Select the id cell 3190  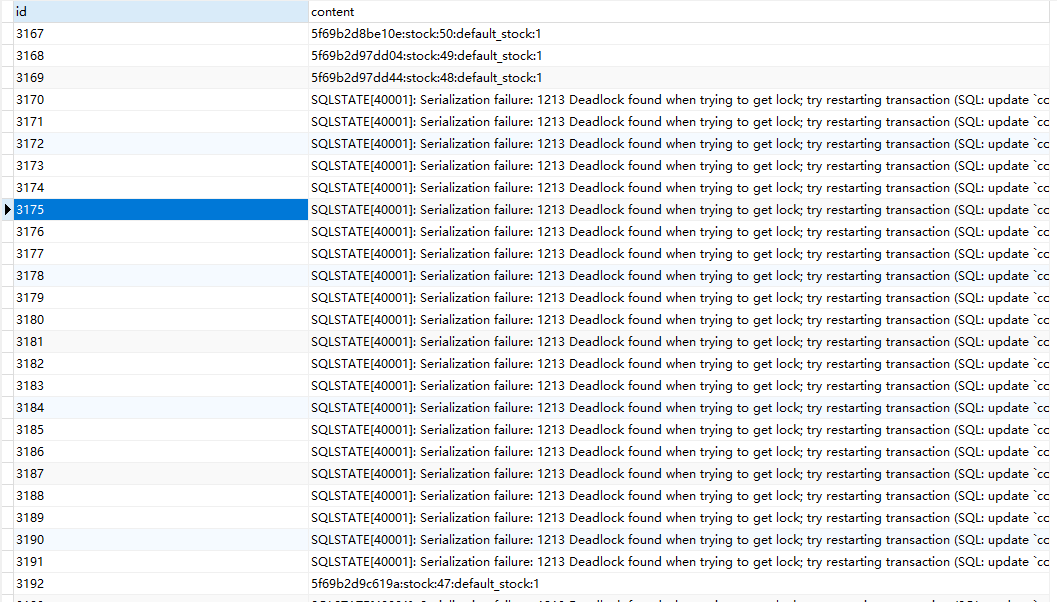pos(160,540)
